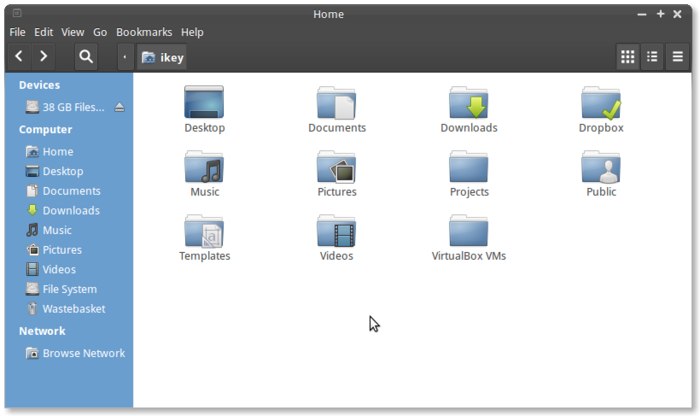700x416 pixels.
Task: Click the small path bar back arrow
Action: pyautogui.click(x=125, y=57)
